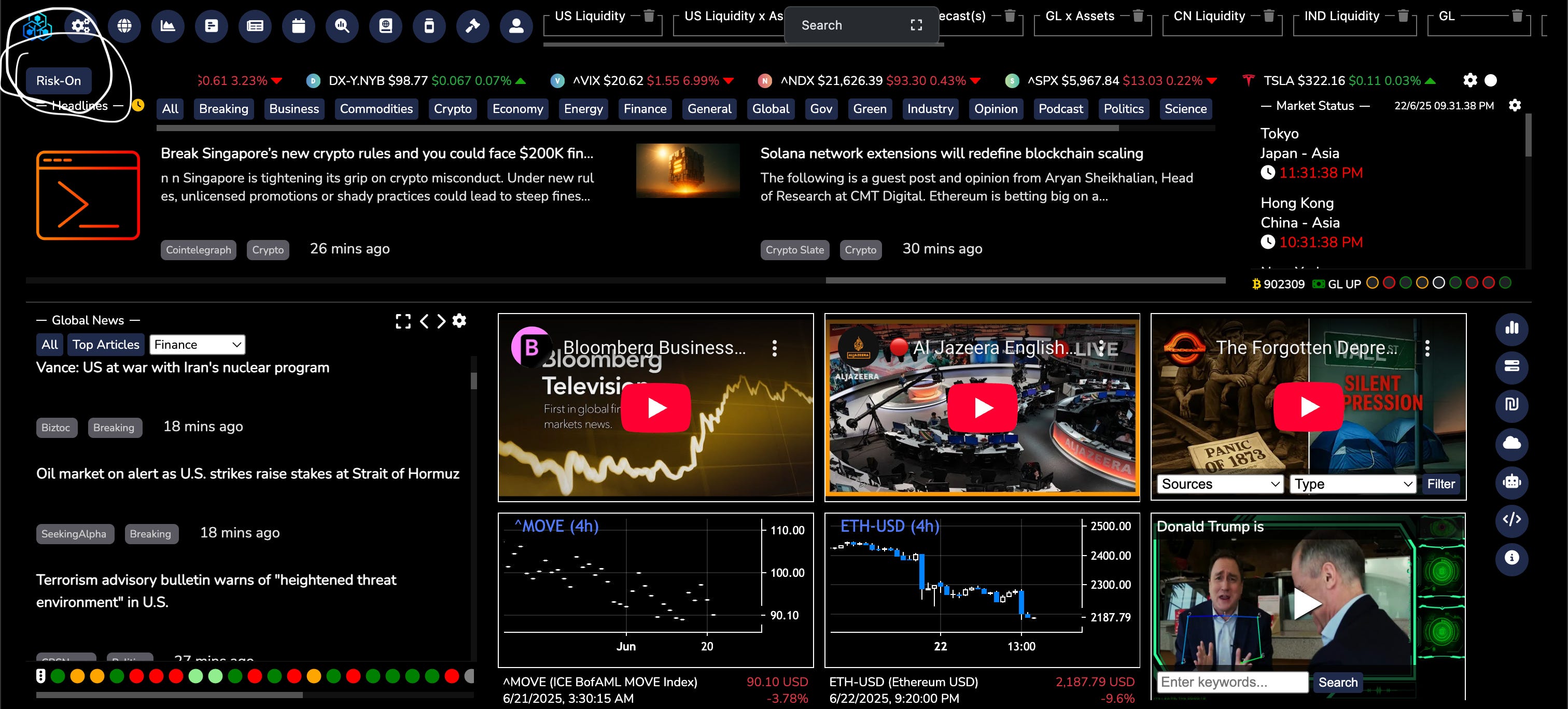Open the passport book globe icon
Viewport: 1568px width, 709px height.
(386, 25)
